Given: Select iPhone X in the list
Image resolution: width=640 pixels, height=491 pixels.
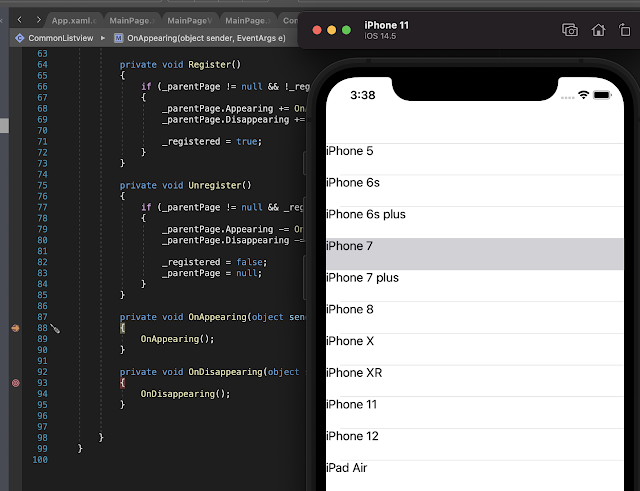Looking at the screenshot, I should [x=475, y=349].
